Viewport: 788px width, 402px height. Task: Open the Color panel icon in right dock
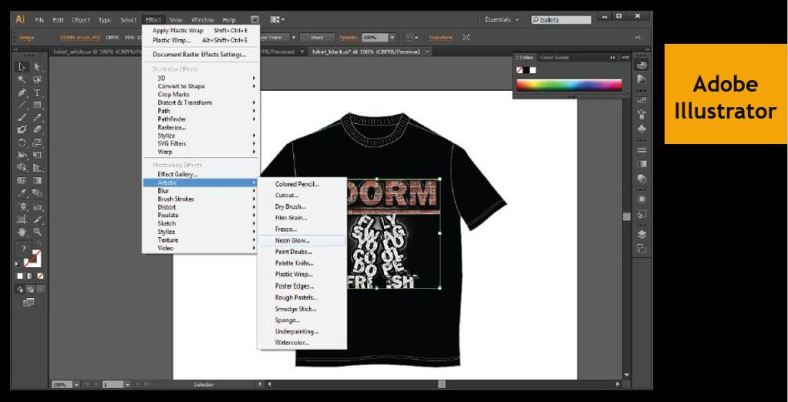pos(641,65)
